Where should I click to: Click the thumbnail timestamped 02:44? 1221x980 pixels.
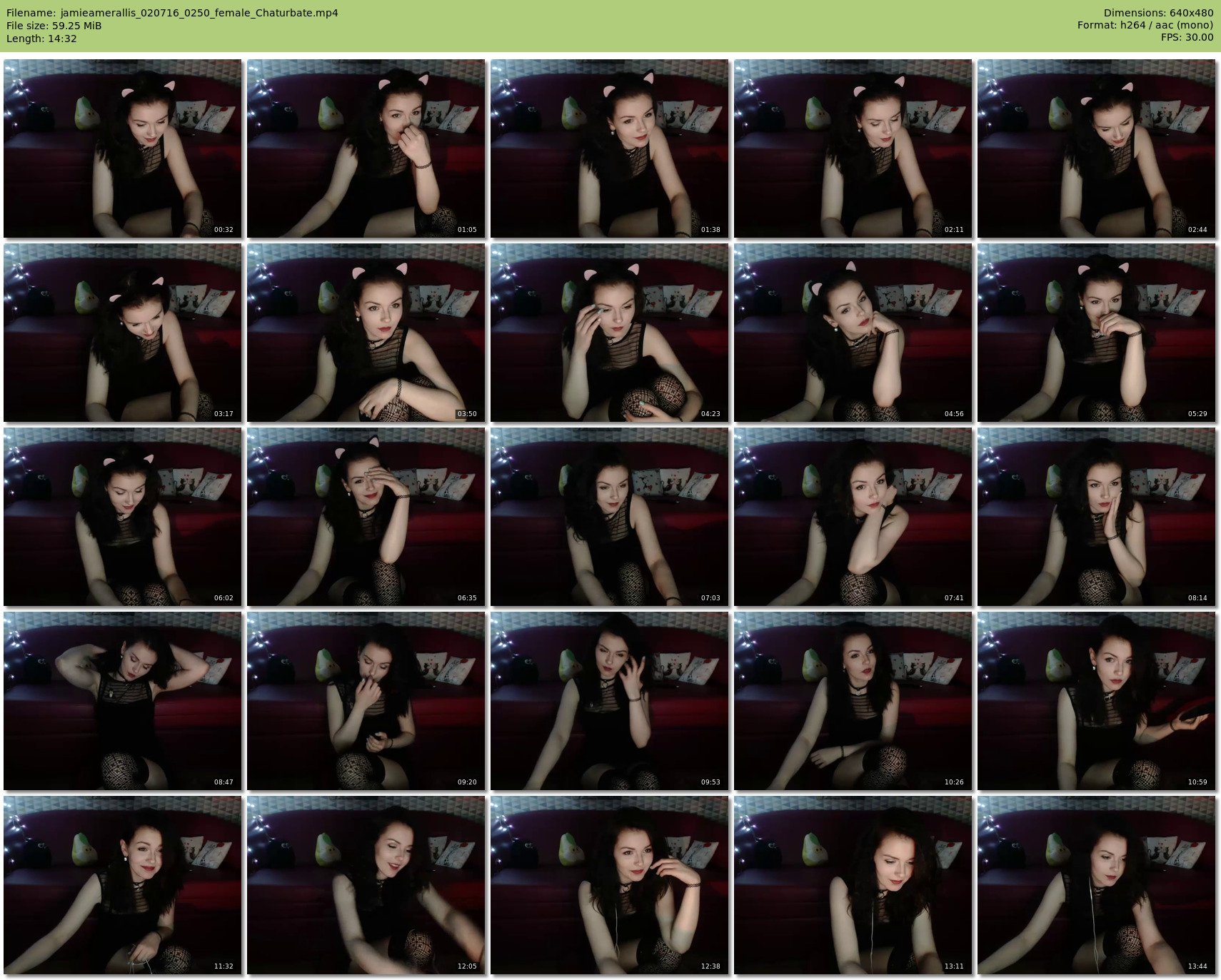tap(1097, 148)
